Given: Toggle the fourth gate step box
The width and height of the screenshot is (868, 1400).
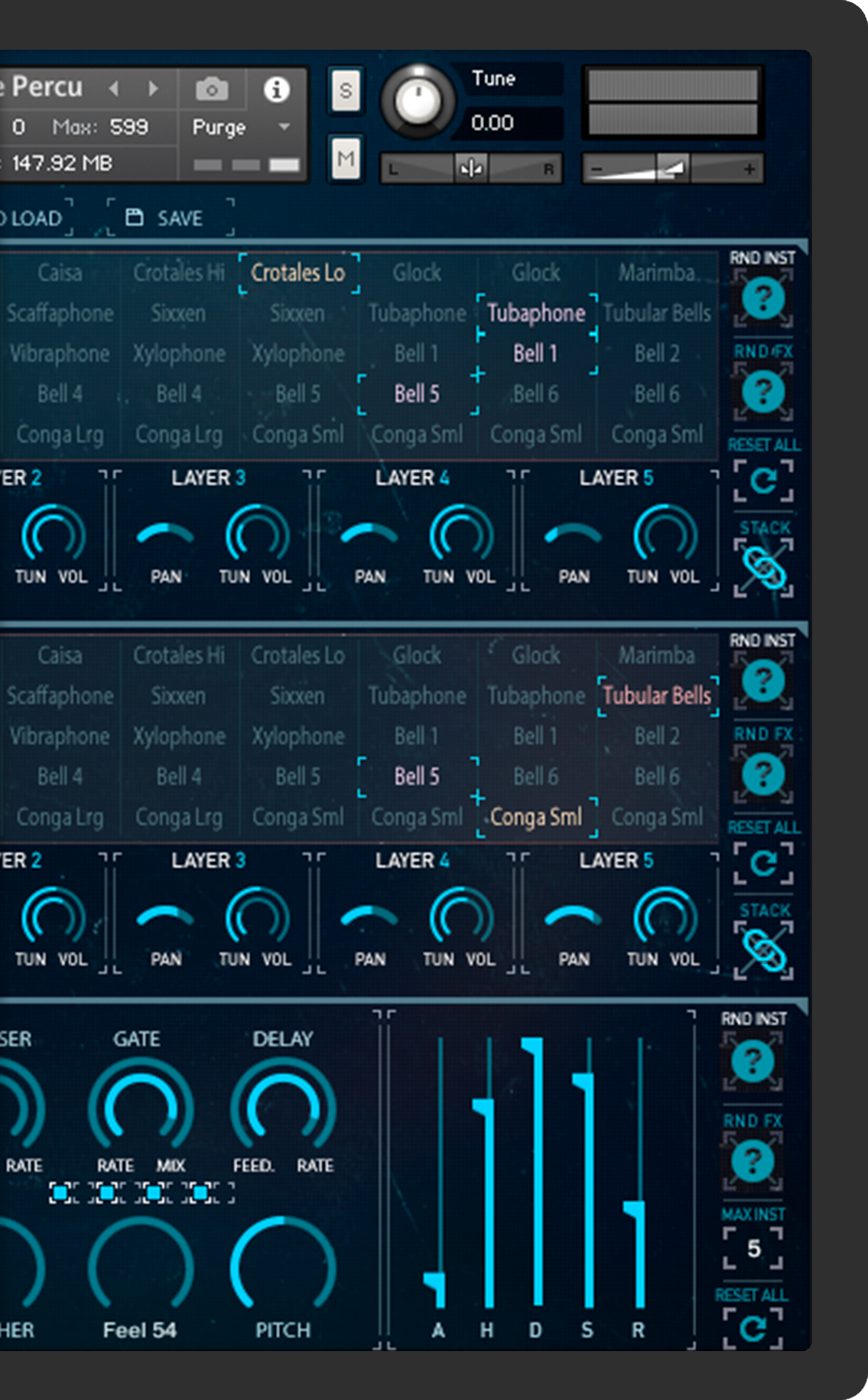Looking at the screenshot, I should pos(201,1193).
